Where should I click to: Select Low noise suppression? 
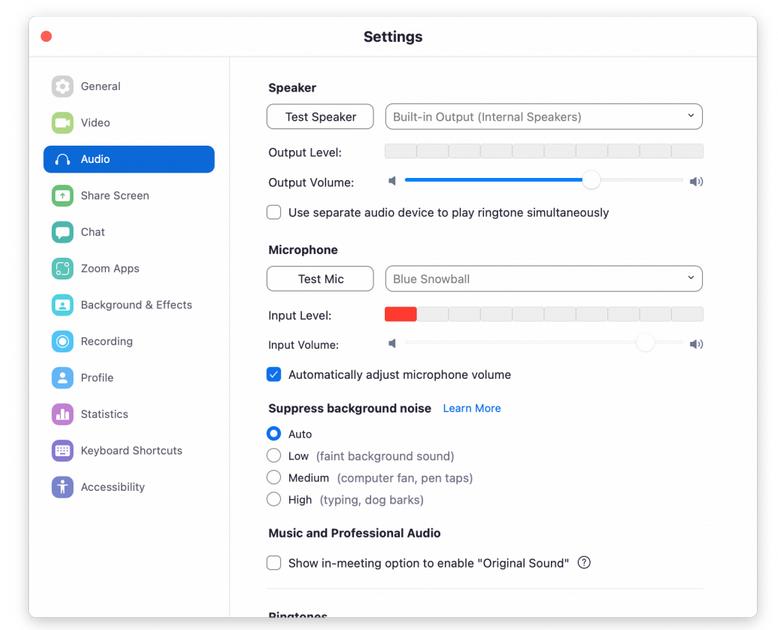(x=274, y=455)
